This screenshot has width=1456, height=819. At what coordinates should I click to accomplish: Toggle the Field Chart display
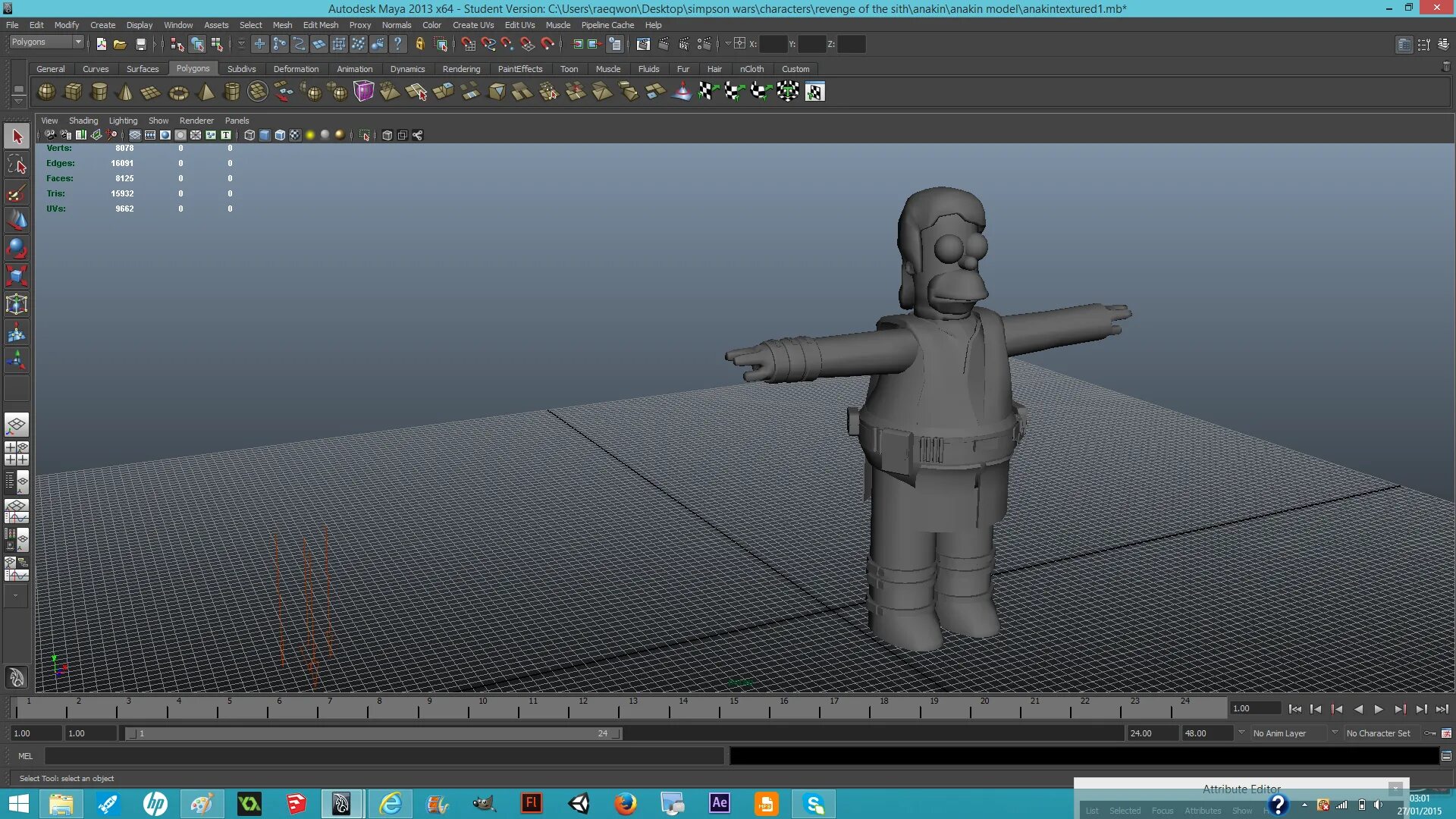(196, 135)
